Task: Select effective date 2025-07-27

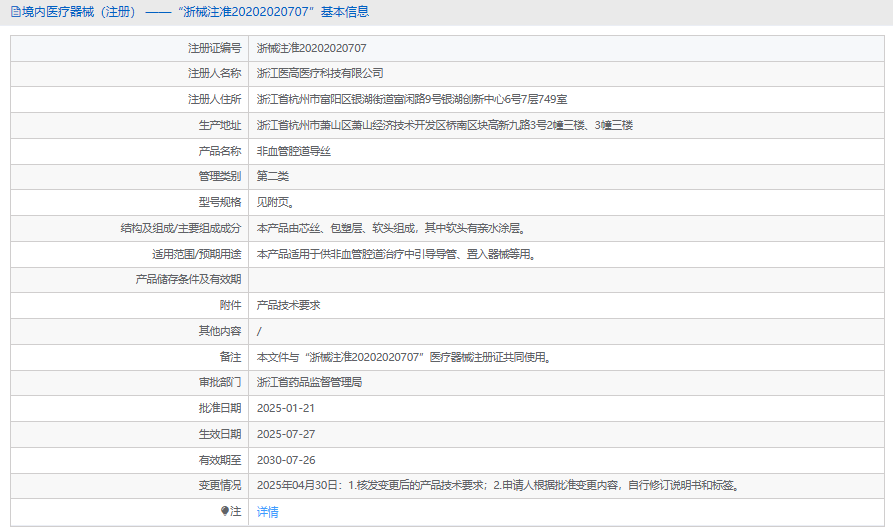Action: tap(286, 434)
